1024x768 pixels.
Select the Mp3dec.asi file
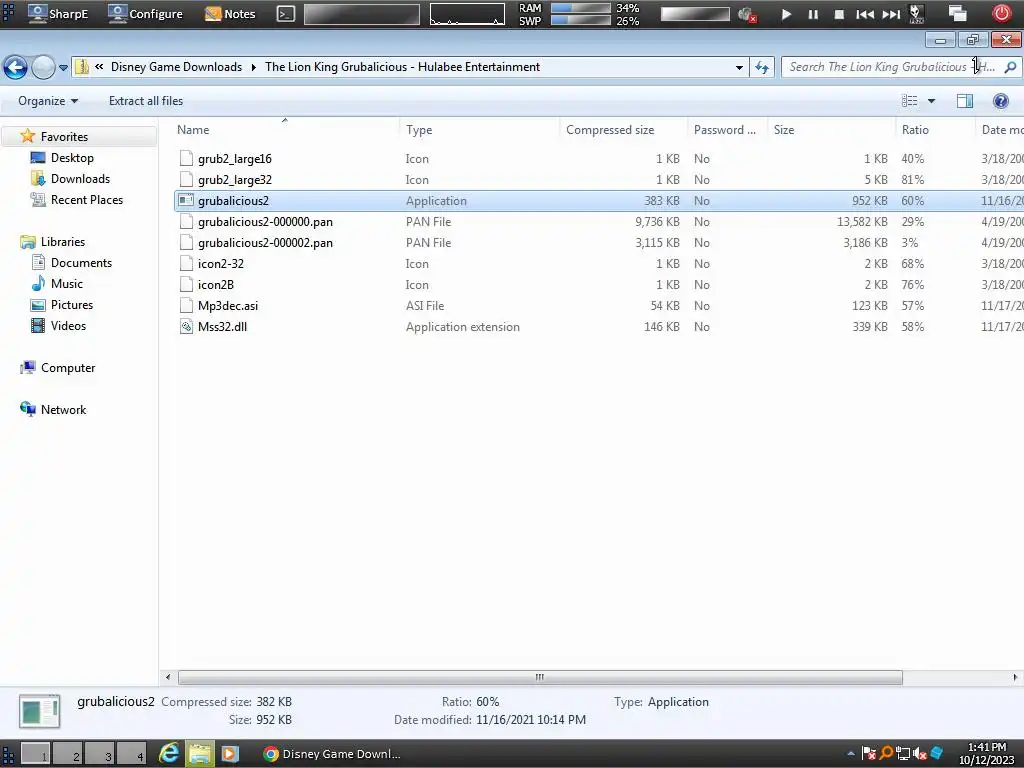pos(227,306)
